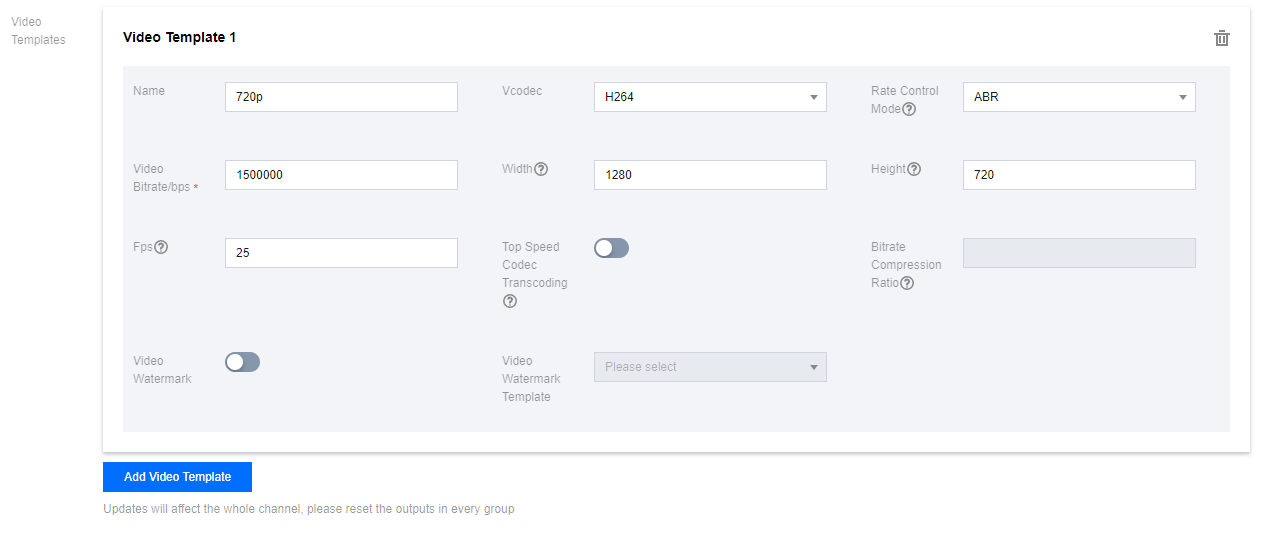Click the Video Template 1 heading

[x=179, y=37]
